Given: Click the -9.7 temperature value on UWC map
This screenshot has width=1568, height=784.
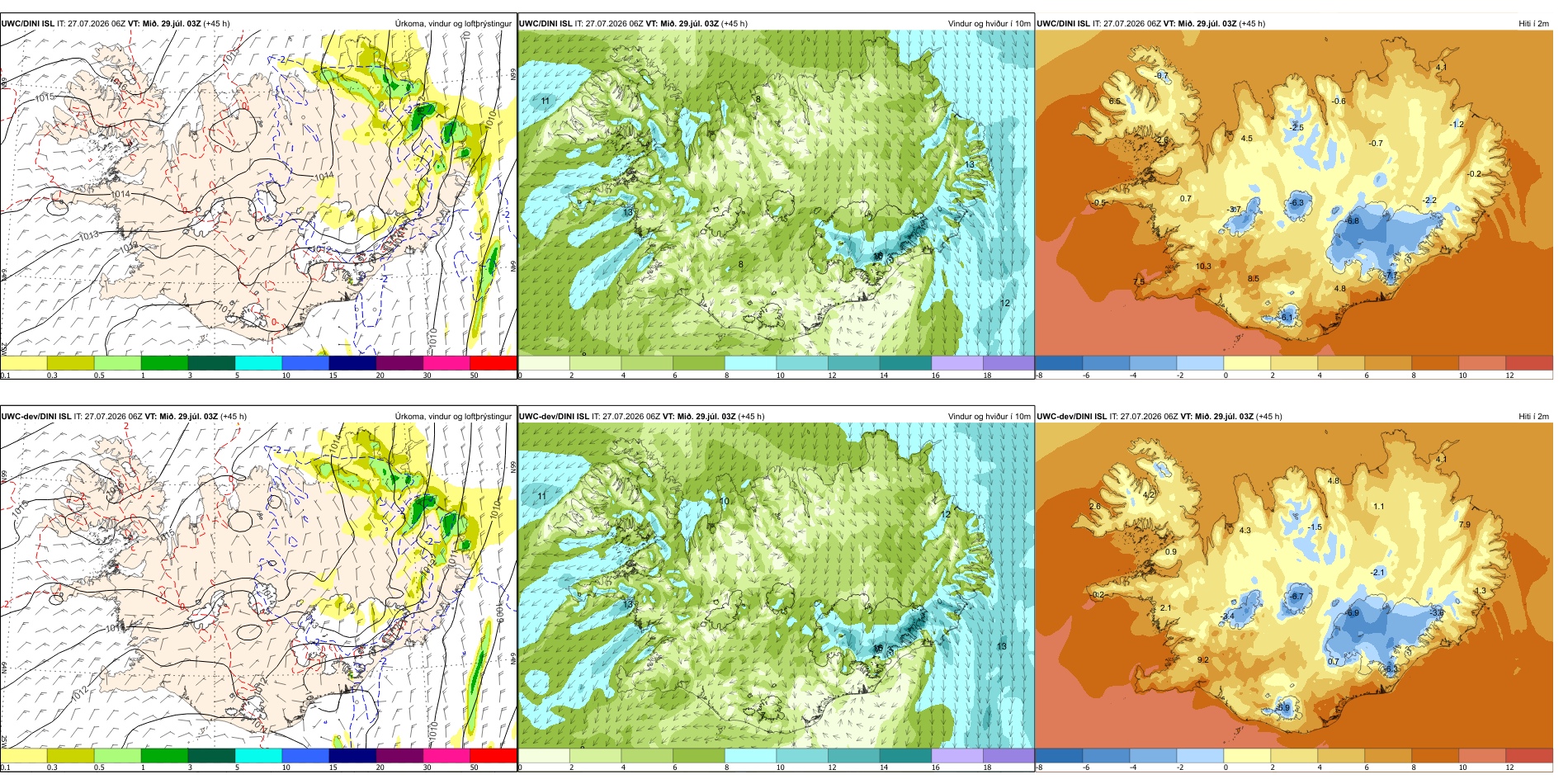Looking at the screenshot, I should click(1162, 75).
